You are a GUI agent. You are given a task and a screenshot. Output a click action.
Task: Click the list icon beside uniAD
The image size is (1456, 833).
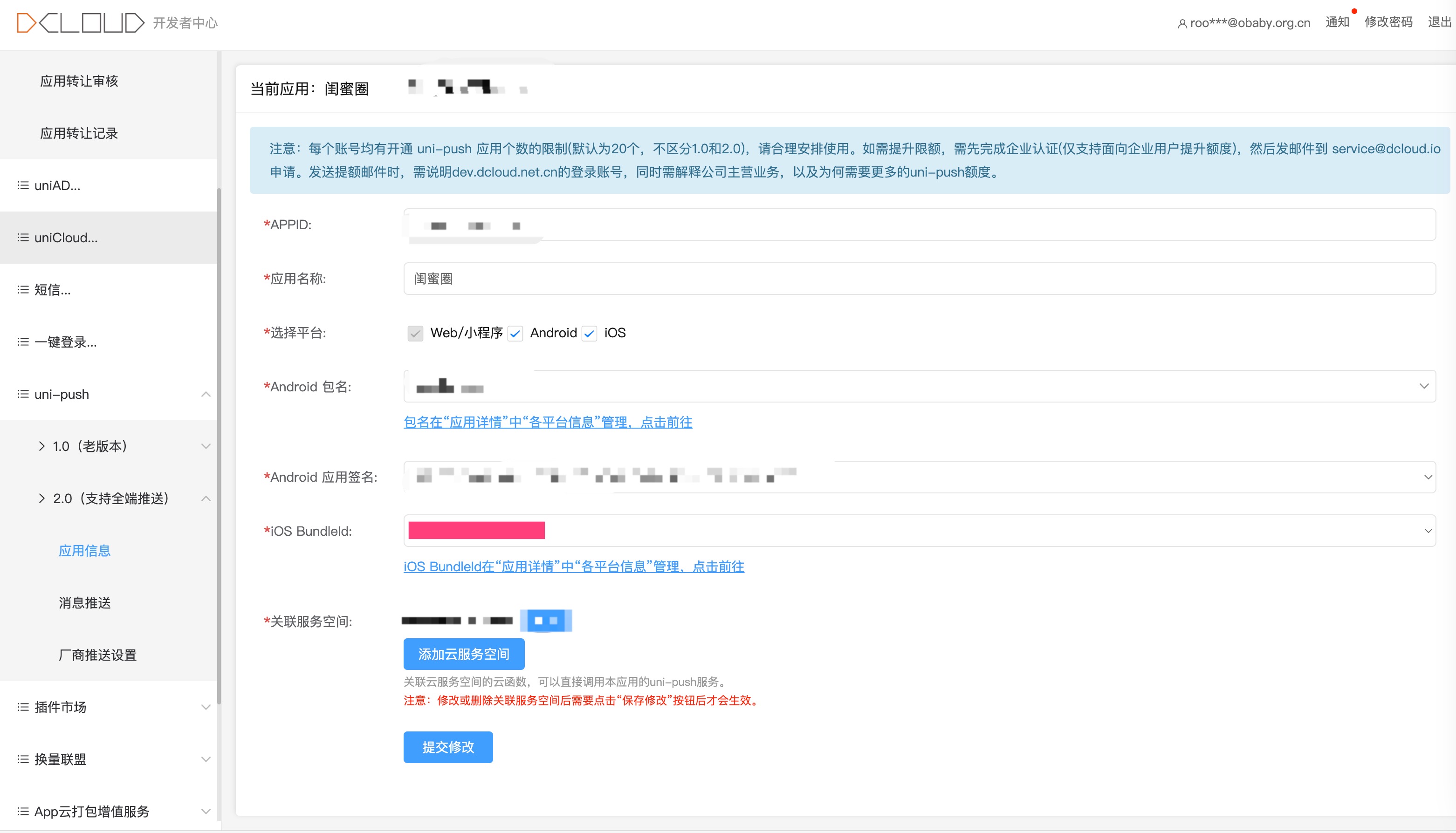(23, 185)
